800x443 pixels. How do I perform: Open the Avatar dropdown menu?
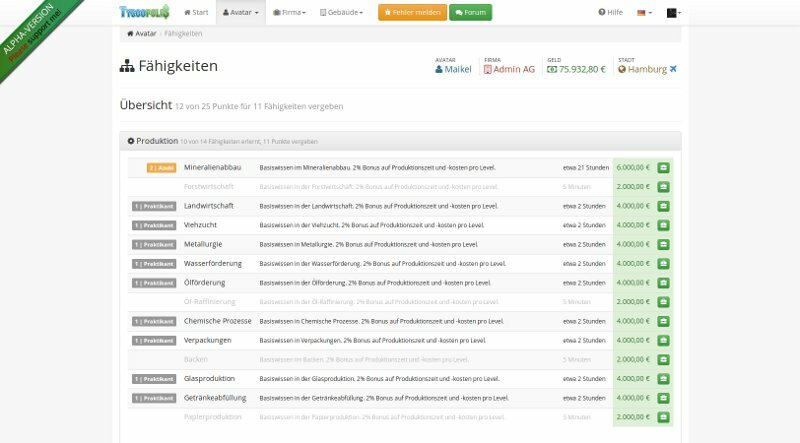240,13
